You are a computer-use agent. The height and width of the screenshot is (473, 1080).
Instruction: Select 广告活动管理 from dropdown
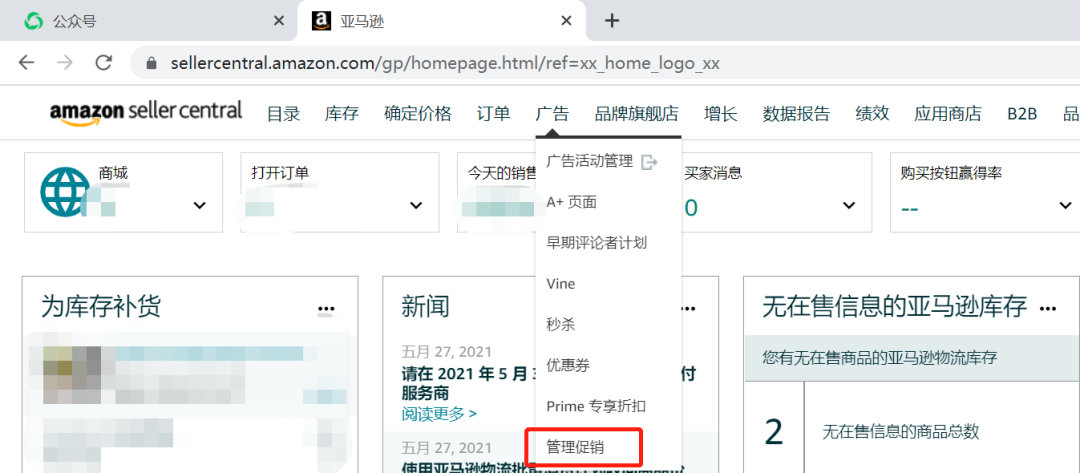589,162
